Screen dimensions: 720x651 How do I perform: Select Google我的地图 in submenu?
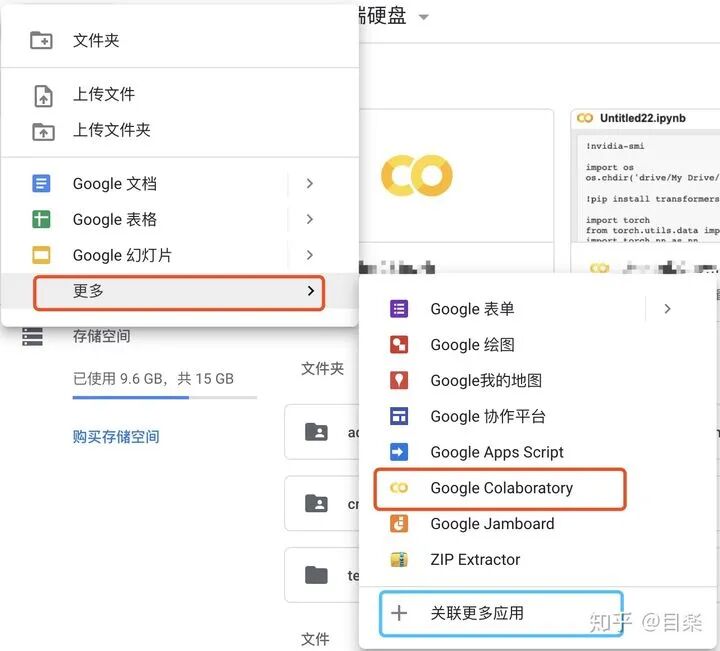(x=537, y=381)
